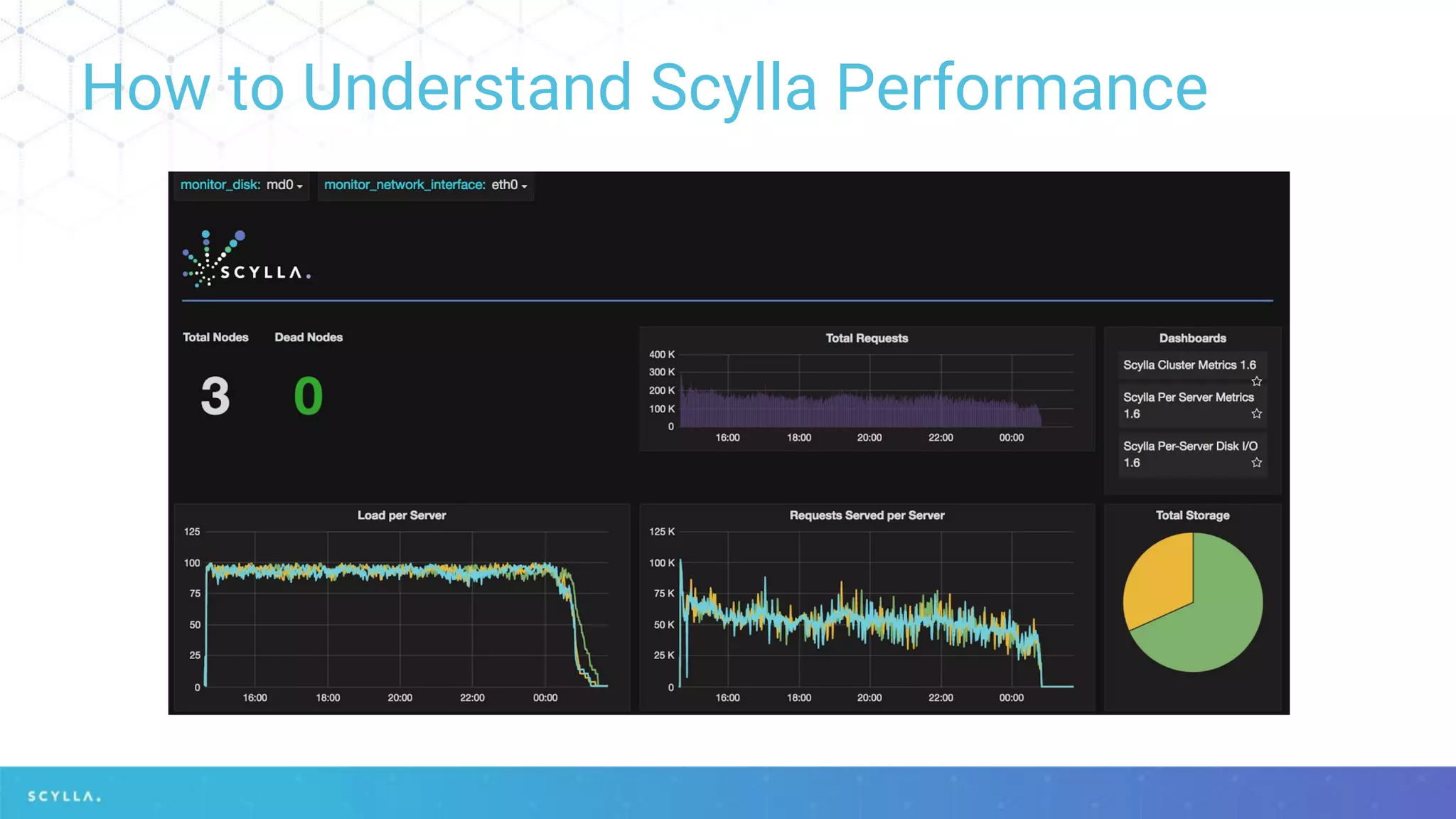Star the Scylla Cluster Metrics 1.6 dashboard

pos(1256,381)
